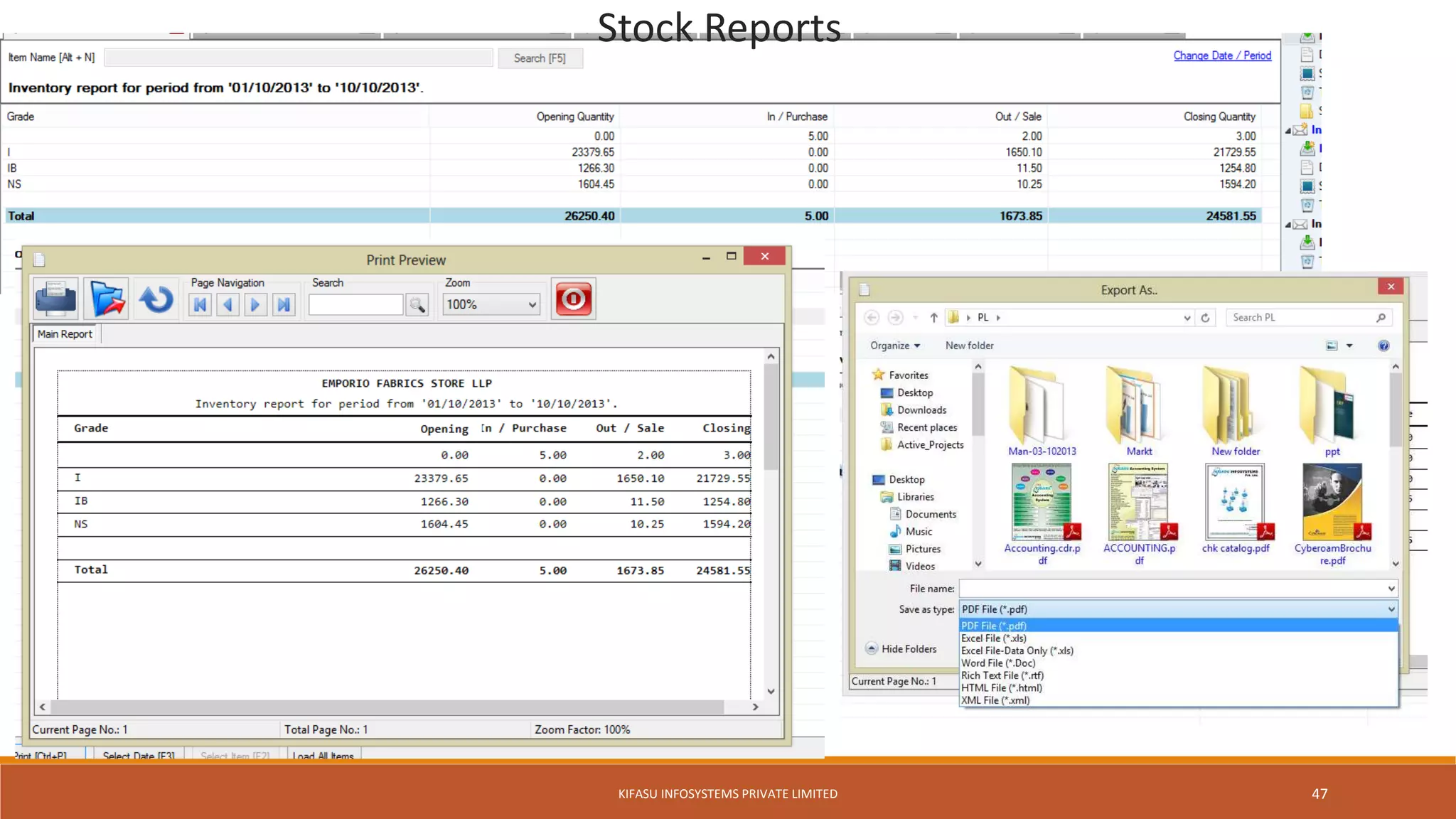
Task: Open the ppt folder
Action: (x=1332, y=411)
